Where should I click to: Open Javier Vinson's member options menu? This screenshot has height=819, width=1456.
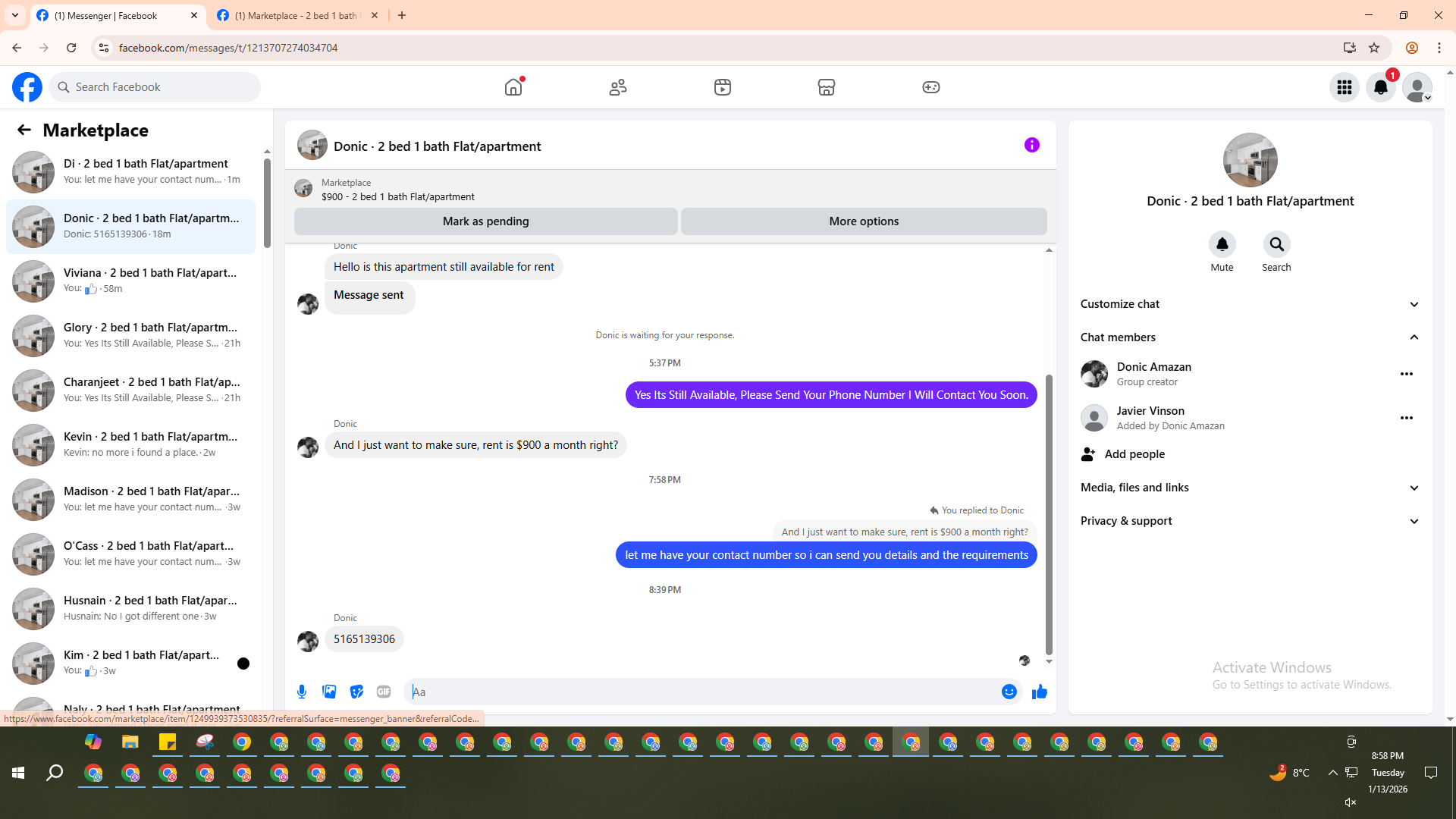point(1406,418)
